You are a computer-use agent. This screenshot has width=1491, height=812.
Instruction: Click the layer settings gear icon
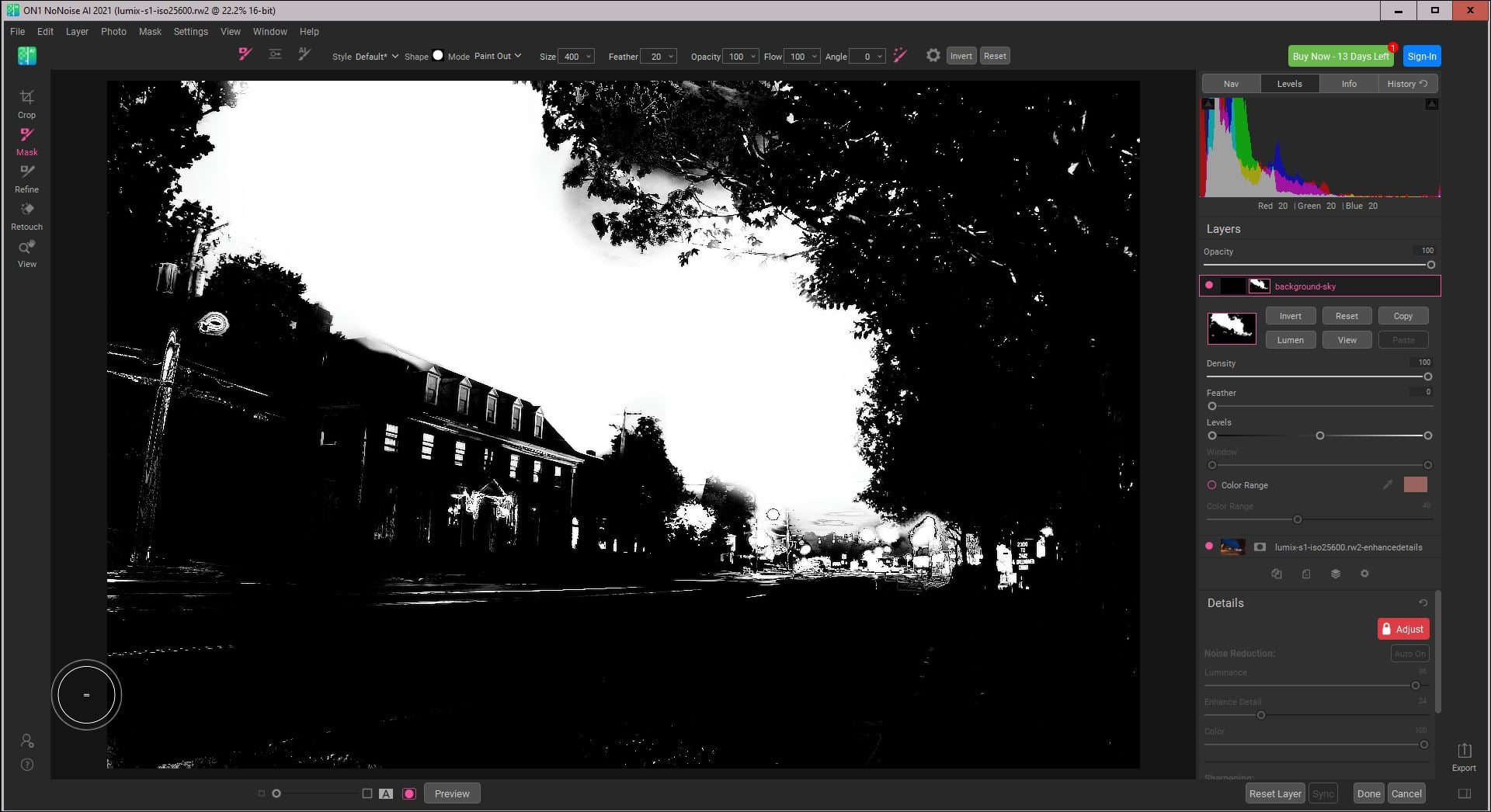(1364, 574)
